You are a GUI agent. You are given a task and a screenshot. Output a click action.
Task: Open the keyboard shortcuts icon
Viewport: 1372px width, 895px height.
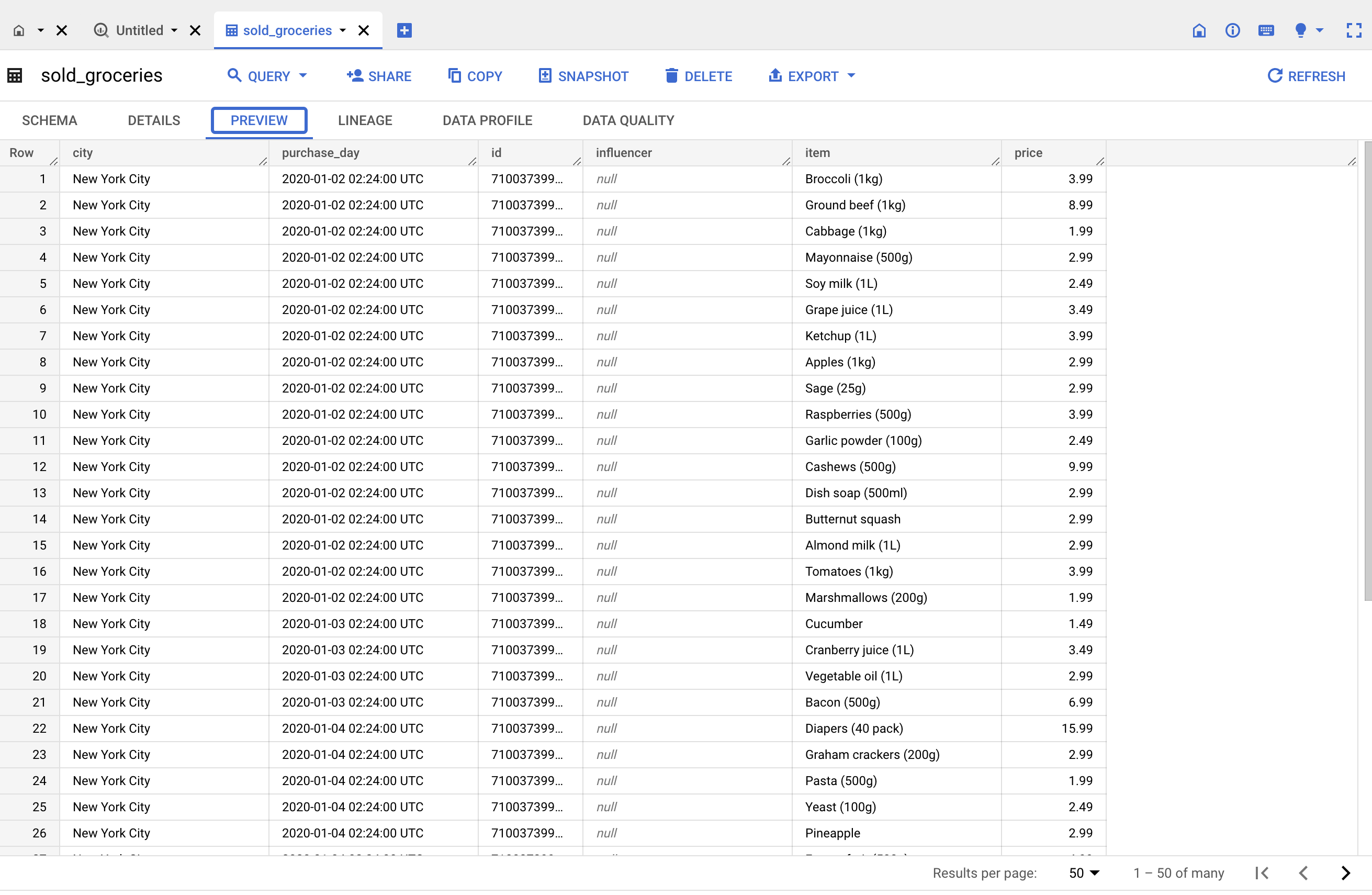pos(1266,30)
